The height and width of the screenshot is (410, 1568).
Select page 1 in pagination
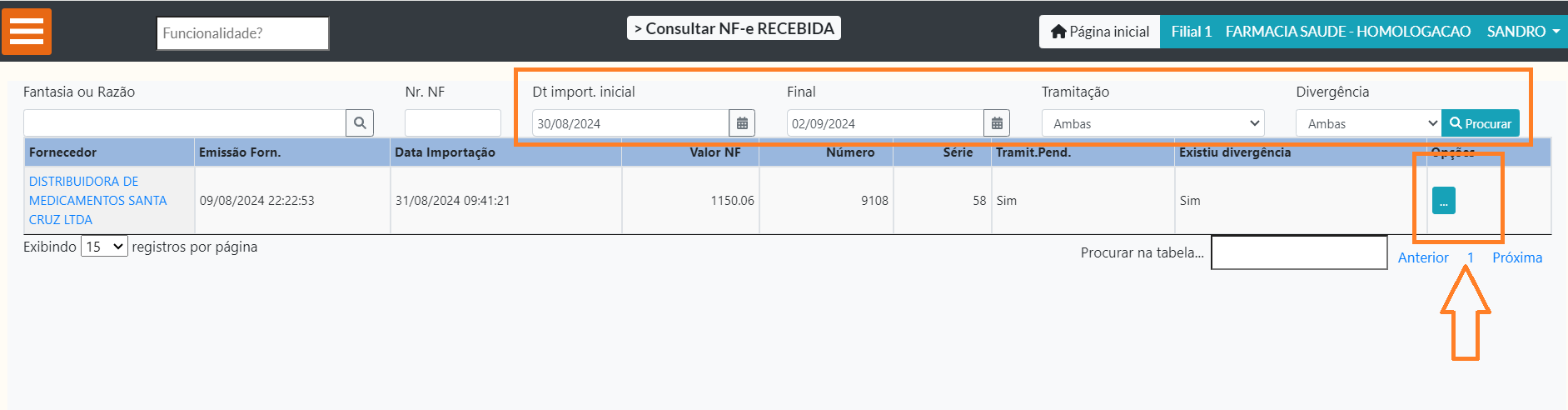1471,257
